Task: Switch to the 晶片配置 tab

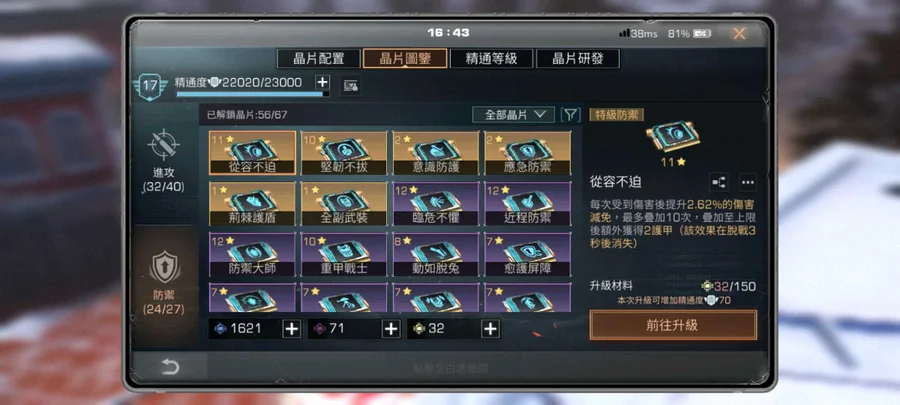Action: [319, 59]
